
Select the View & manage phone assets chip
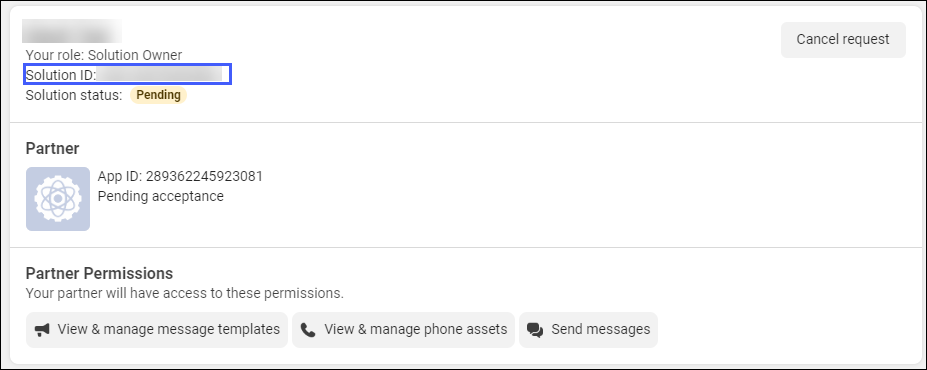(403, 330)
